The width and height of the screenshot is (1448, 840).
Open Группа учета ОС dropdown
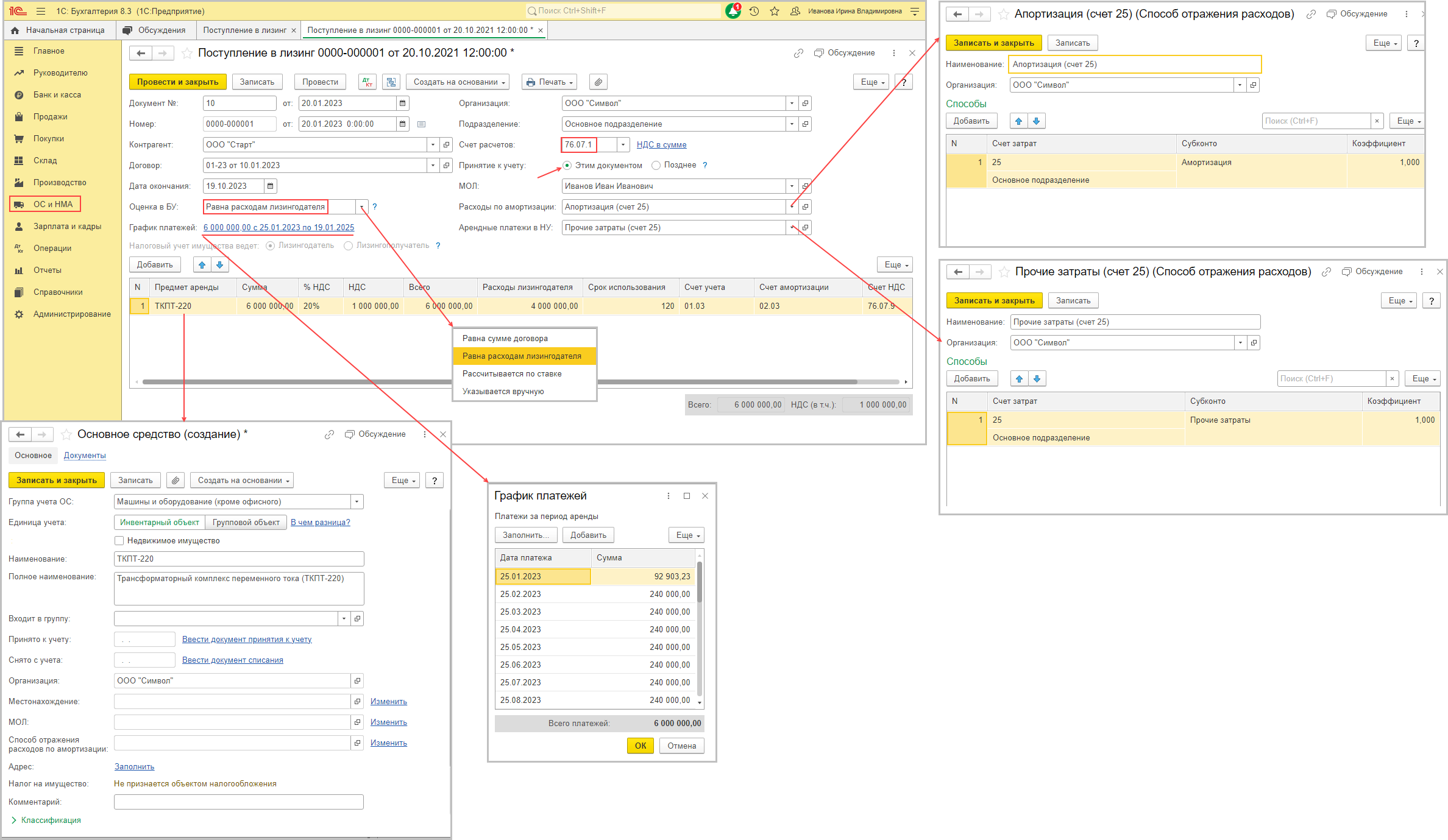pos(357,502)
